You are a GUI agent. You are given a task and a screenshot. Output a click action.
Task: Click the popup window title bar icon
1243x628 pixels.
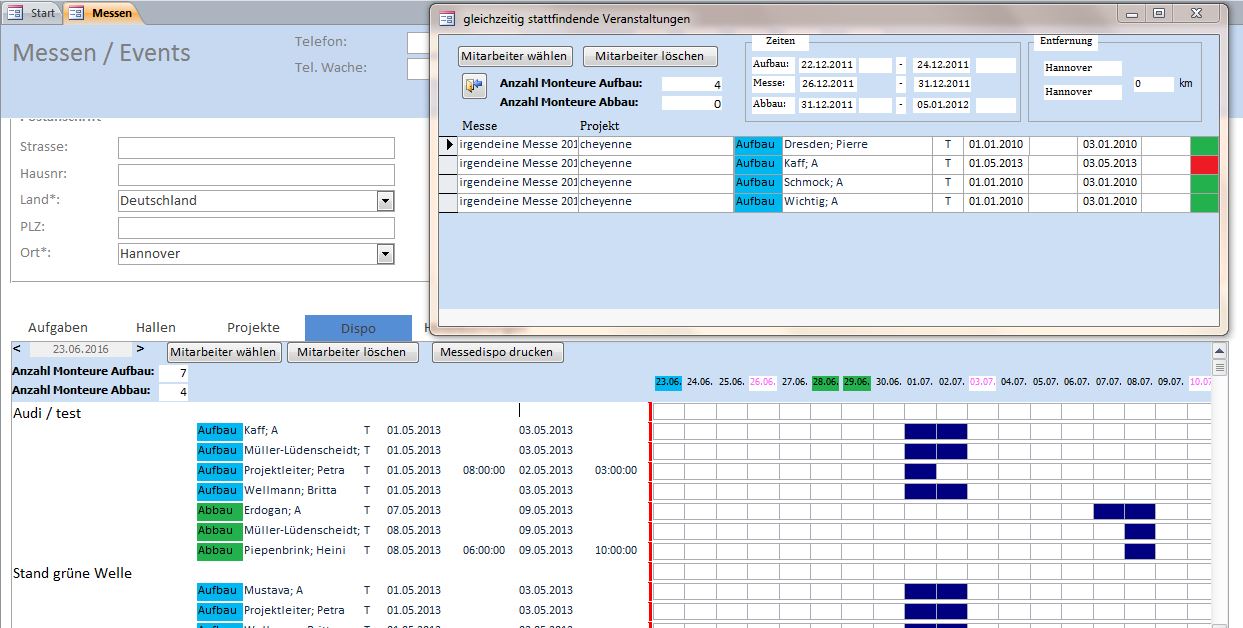(447, 19)
